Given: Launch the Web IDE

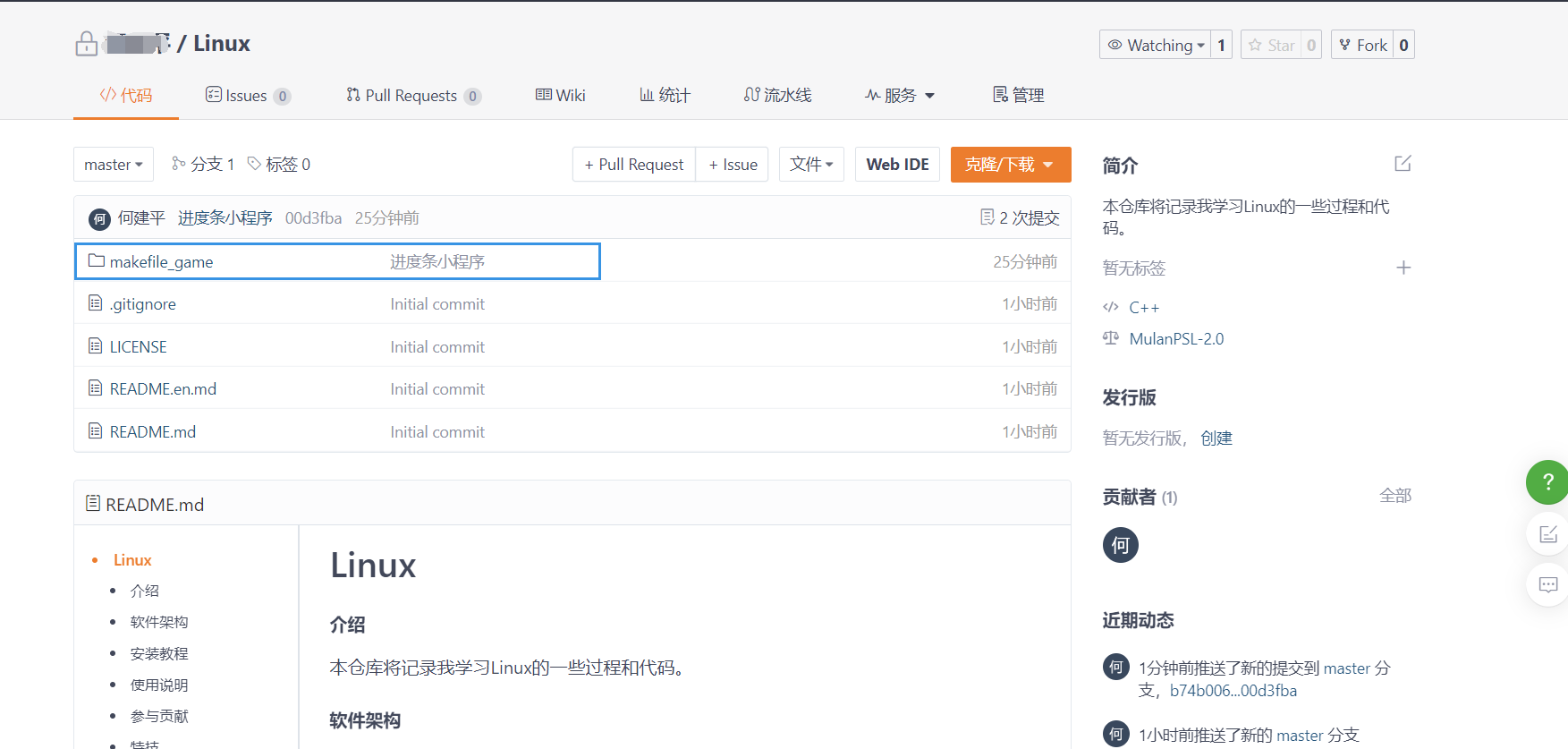Looking at the screenshot, I should tap(897, 165).
